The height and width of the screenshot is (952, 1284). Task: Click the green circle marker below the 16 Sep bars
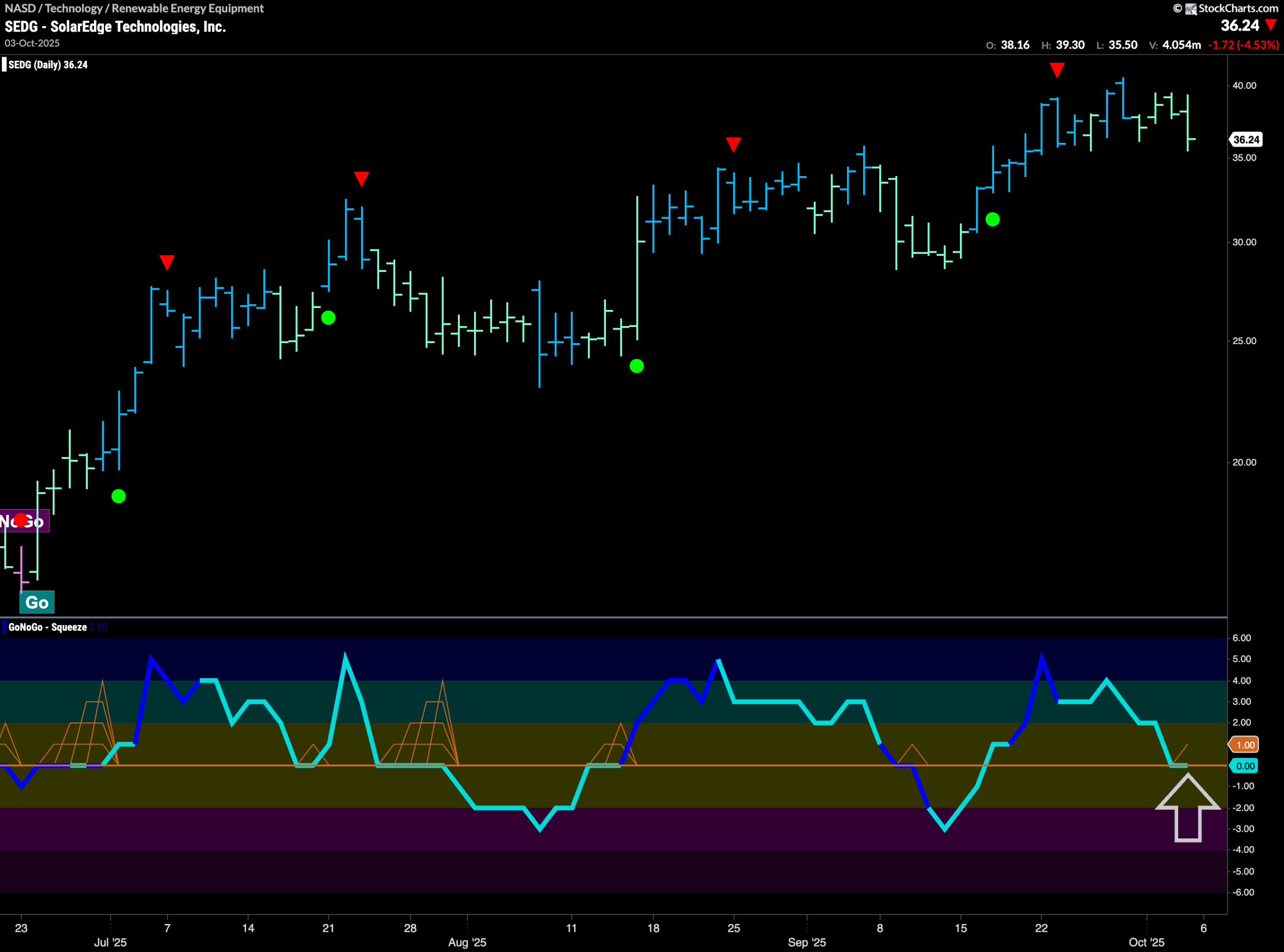(x=993, y=219)
